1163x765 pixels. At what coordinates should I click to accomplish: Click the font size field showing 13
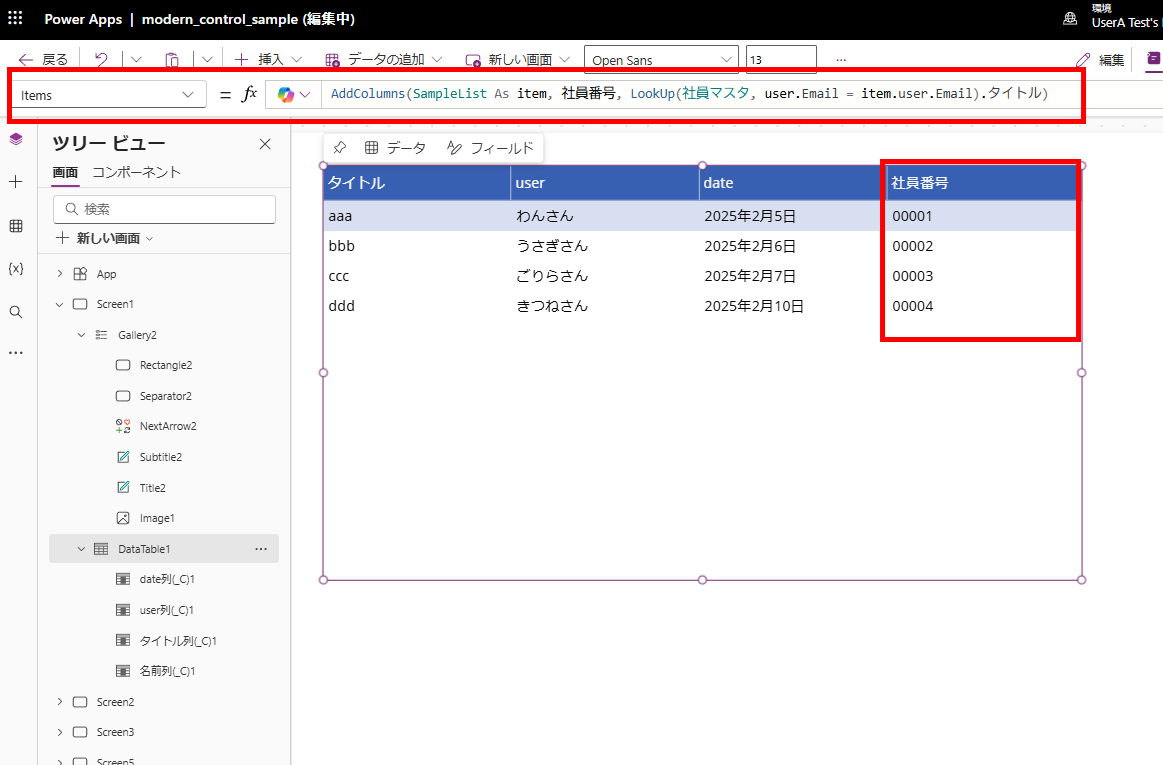[x=781, y=59]
